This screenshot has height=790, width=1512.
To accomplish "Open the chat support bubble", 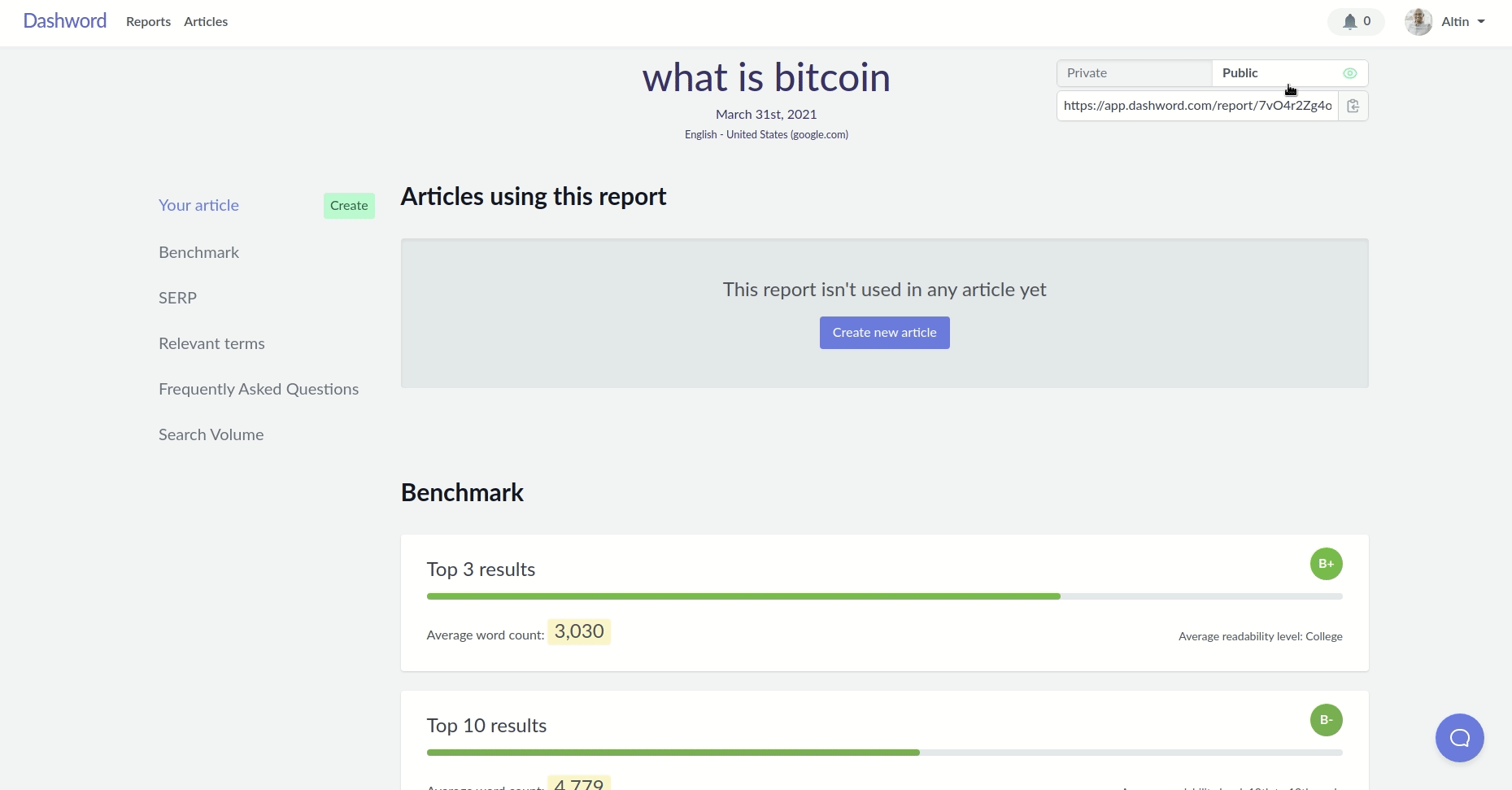I will click(x=1459, y=738).
